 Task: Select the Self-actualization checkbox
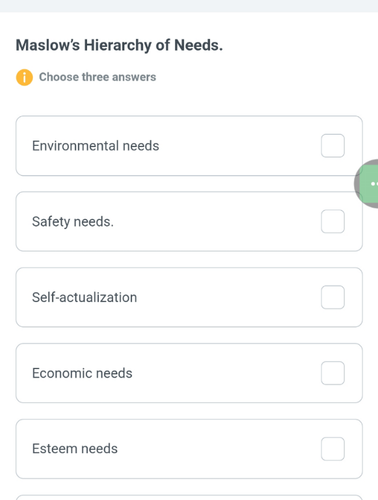(x=333, y=297)
